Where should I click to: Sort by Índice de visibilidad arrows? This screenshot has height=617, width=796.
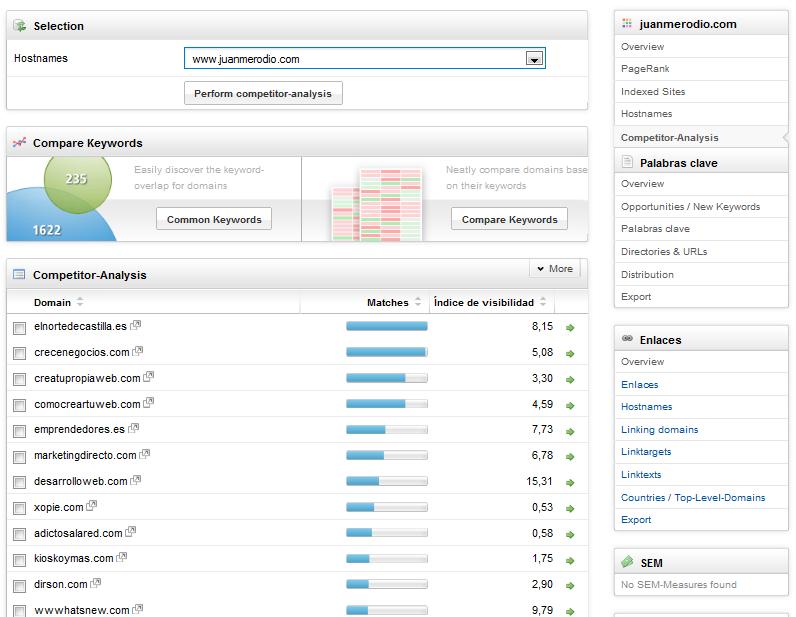[x=543, y=302]
